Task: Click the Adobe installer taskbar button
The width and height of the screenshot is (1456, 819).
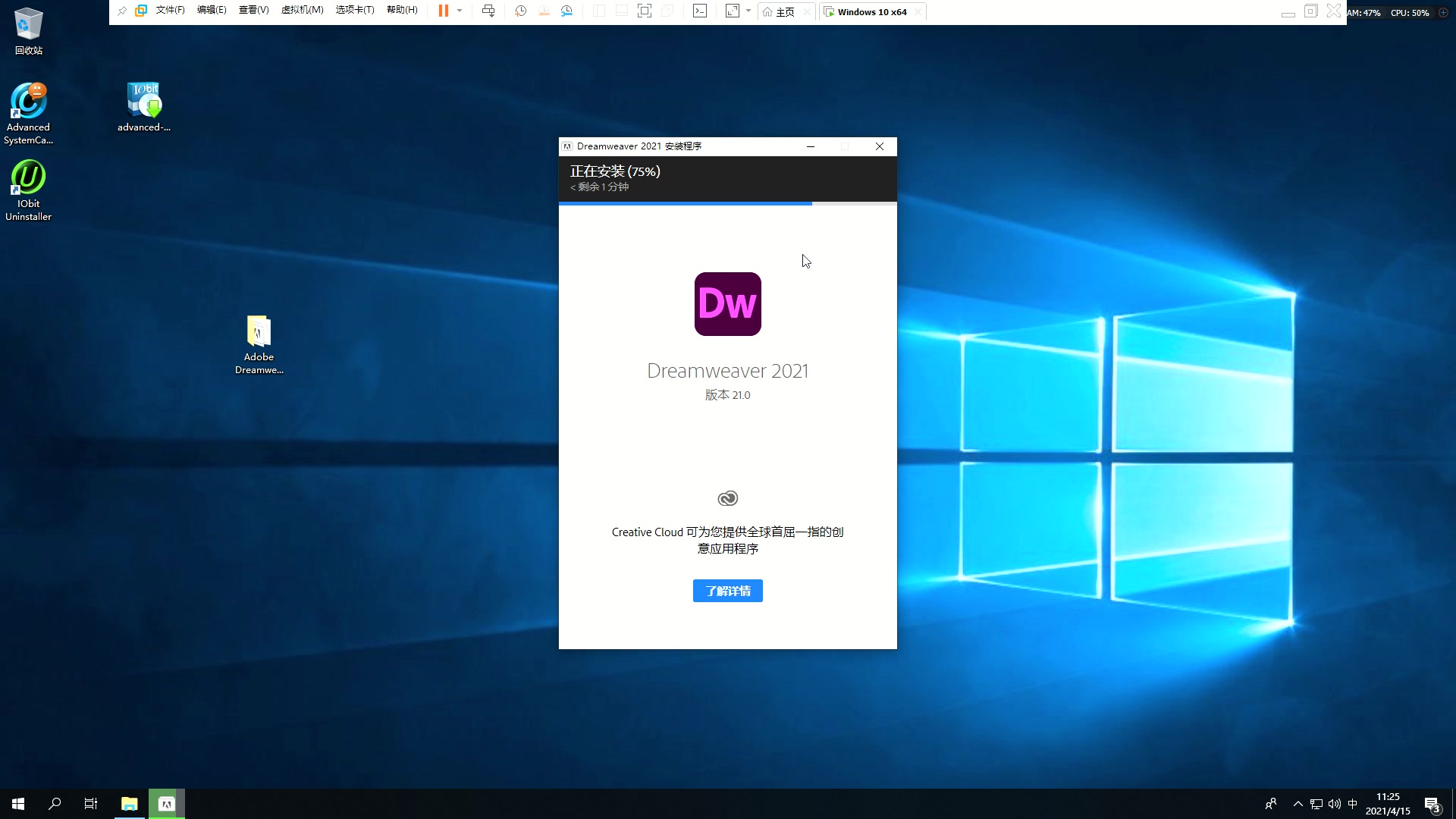Action: (167, 804)
